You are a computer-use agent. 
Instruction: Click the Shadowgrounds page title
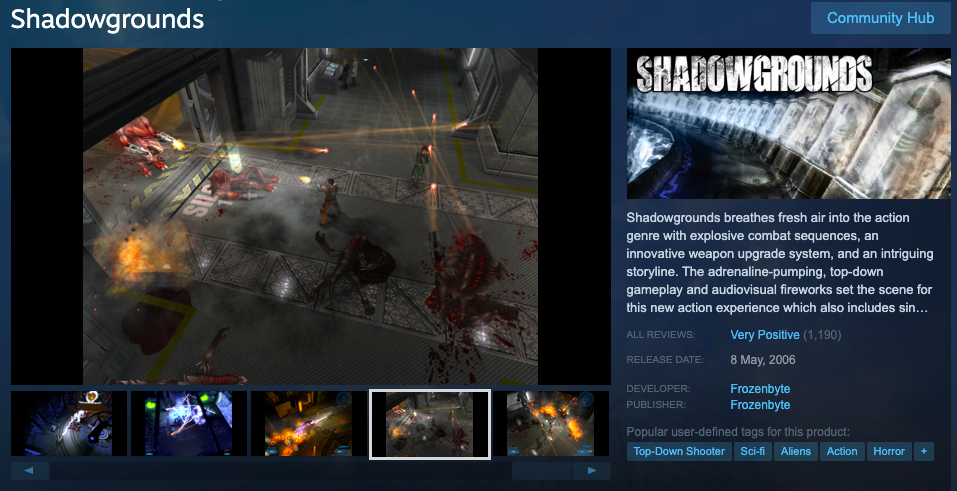coord(107,19)
